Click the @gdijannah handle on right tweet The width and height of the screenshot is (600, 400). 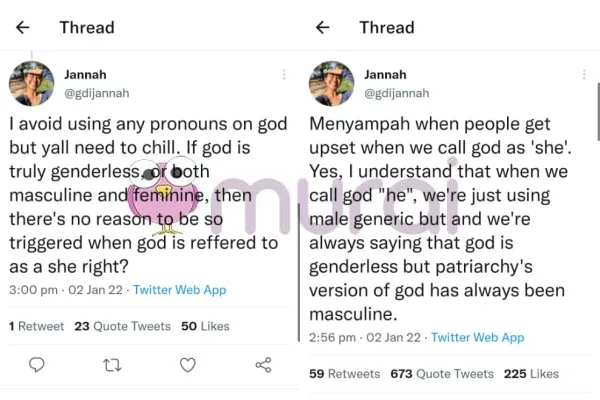397,93
